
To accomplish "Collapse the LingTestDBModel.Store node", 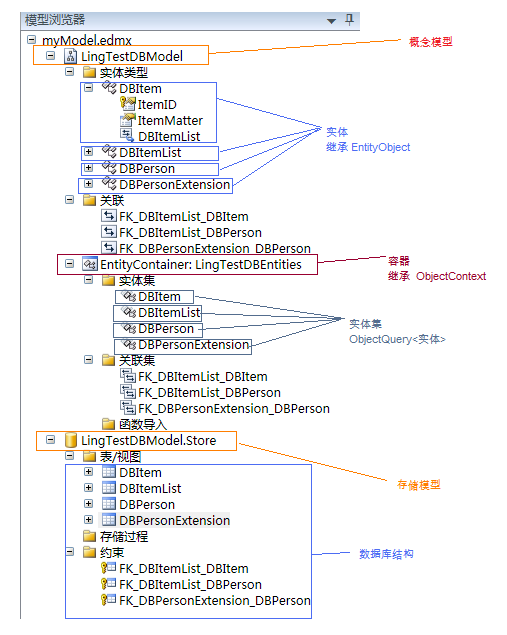I will [x=50, y=440].
